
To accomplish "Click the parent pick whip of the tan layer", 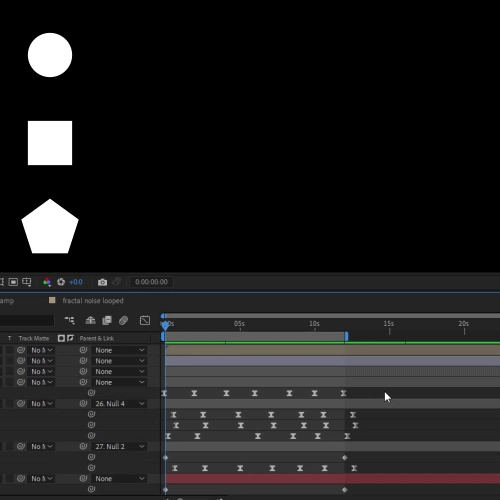I will 83,350.
